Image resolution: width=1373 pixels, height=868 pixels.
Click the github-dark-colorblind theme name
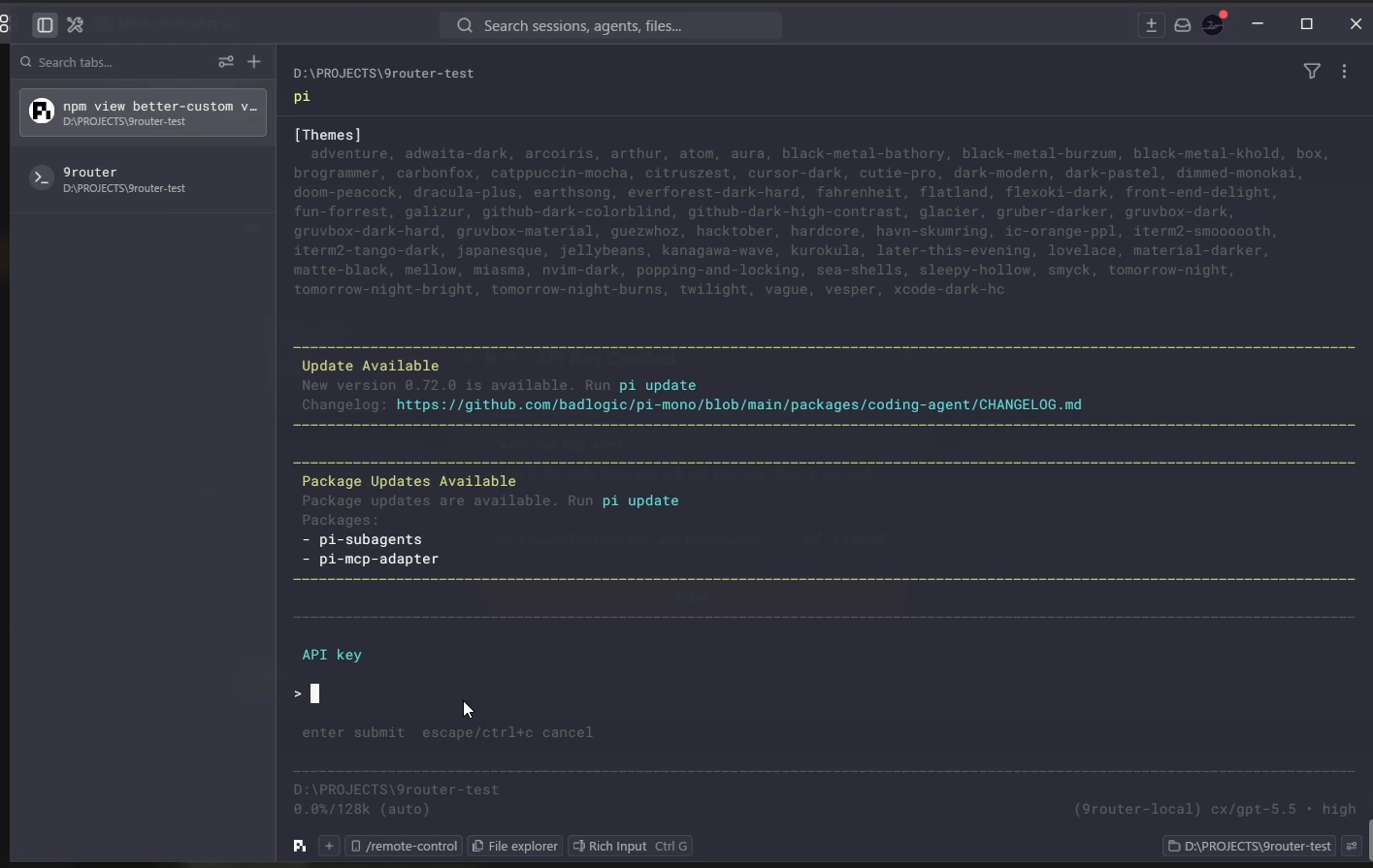click(x=576, y=211)
